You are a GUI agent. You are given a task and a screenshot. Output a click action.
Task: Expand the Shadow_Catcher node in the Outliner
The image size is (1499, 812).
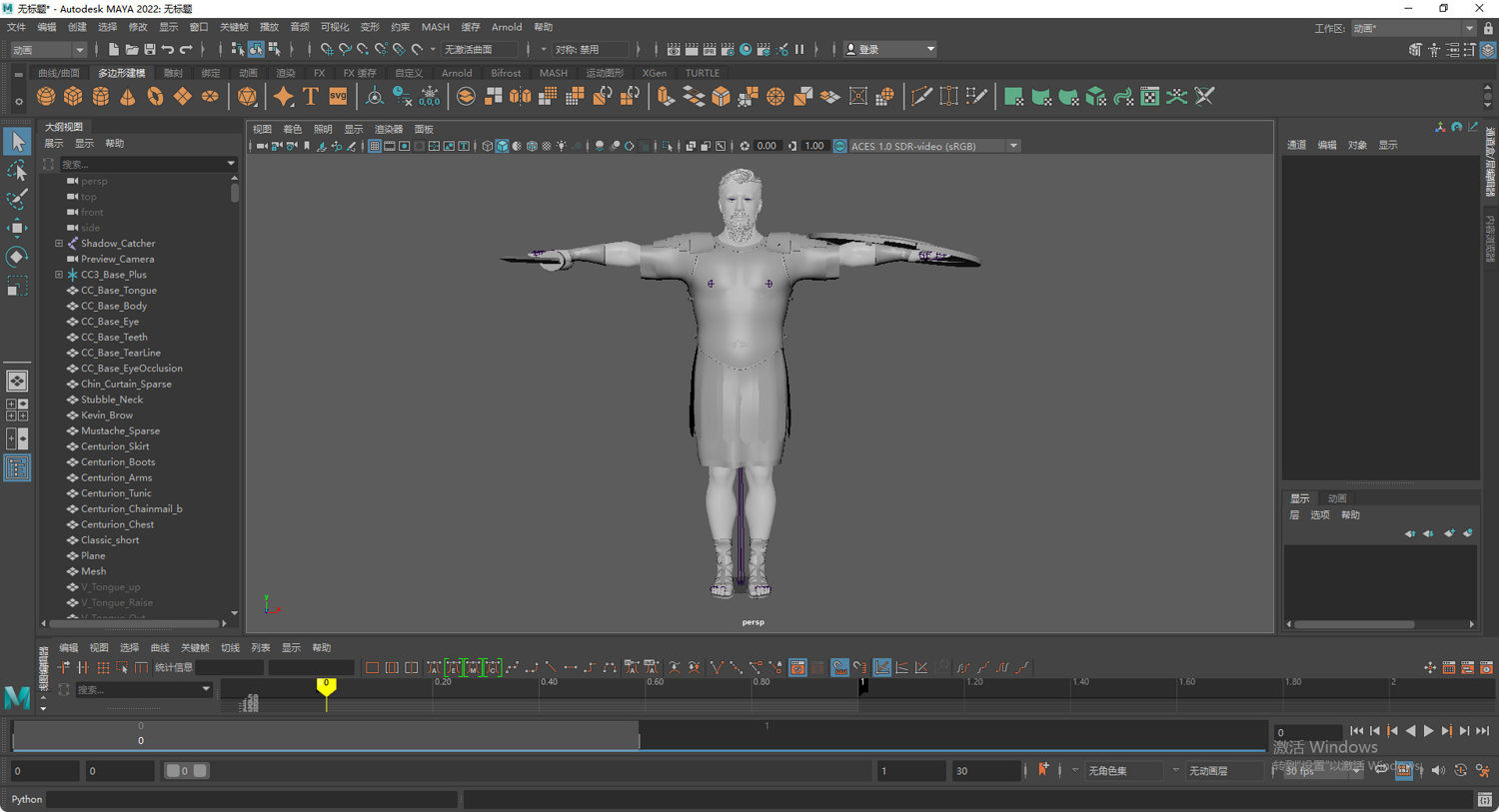click(x=59, y=244)
